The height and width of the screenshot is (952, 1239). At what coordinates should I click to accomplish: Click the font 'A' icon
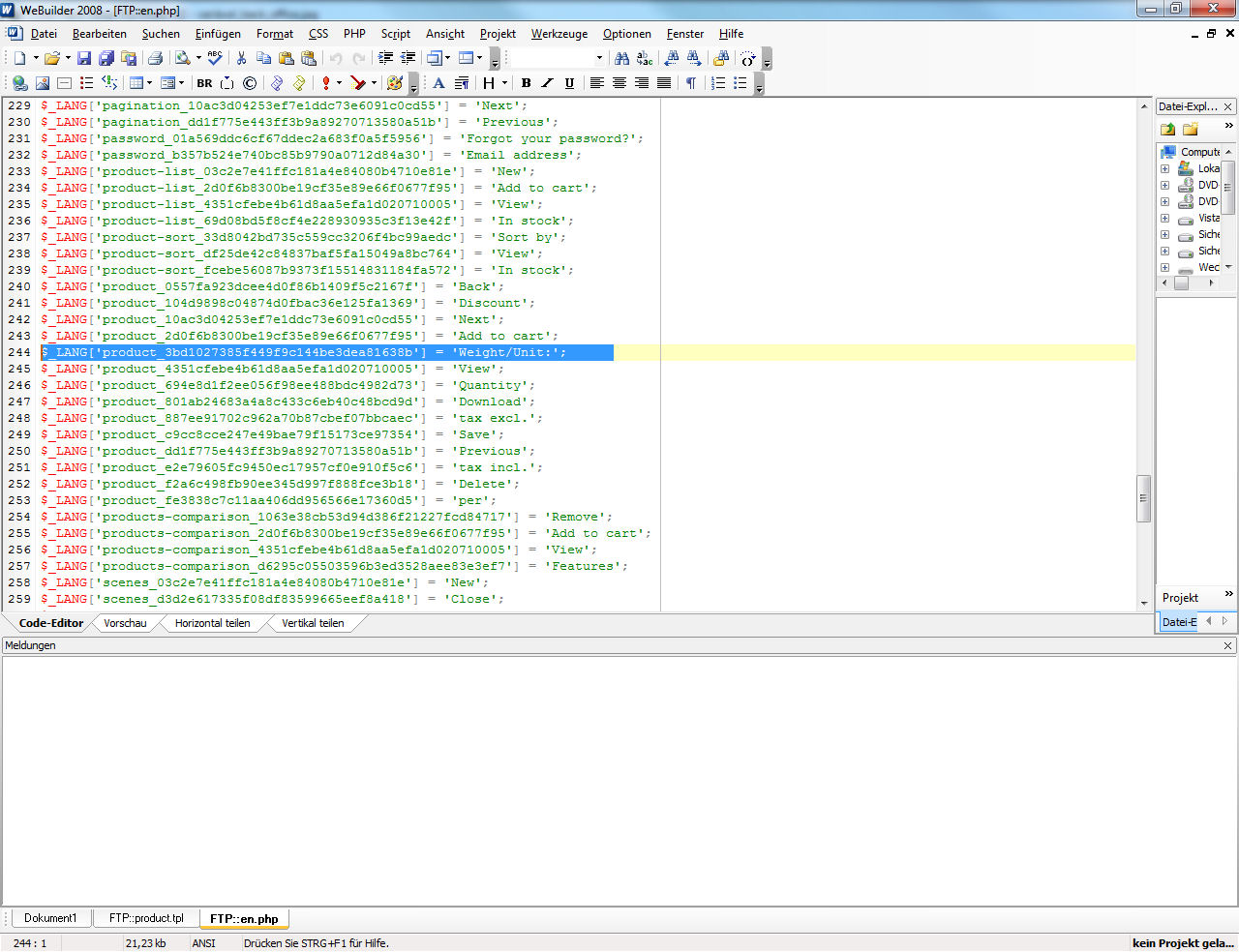(438, 83)
